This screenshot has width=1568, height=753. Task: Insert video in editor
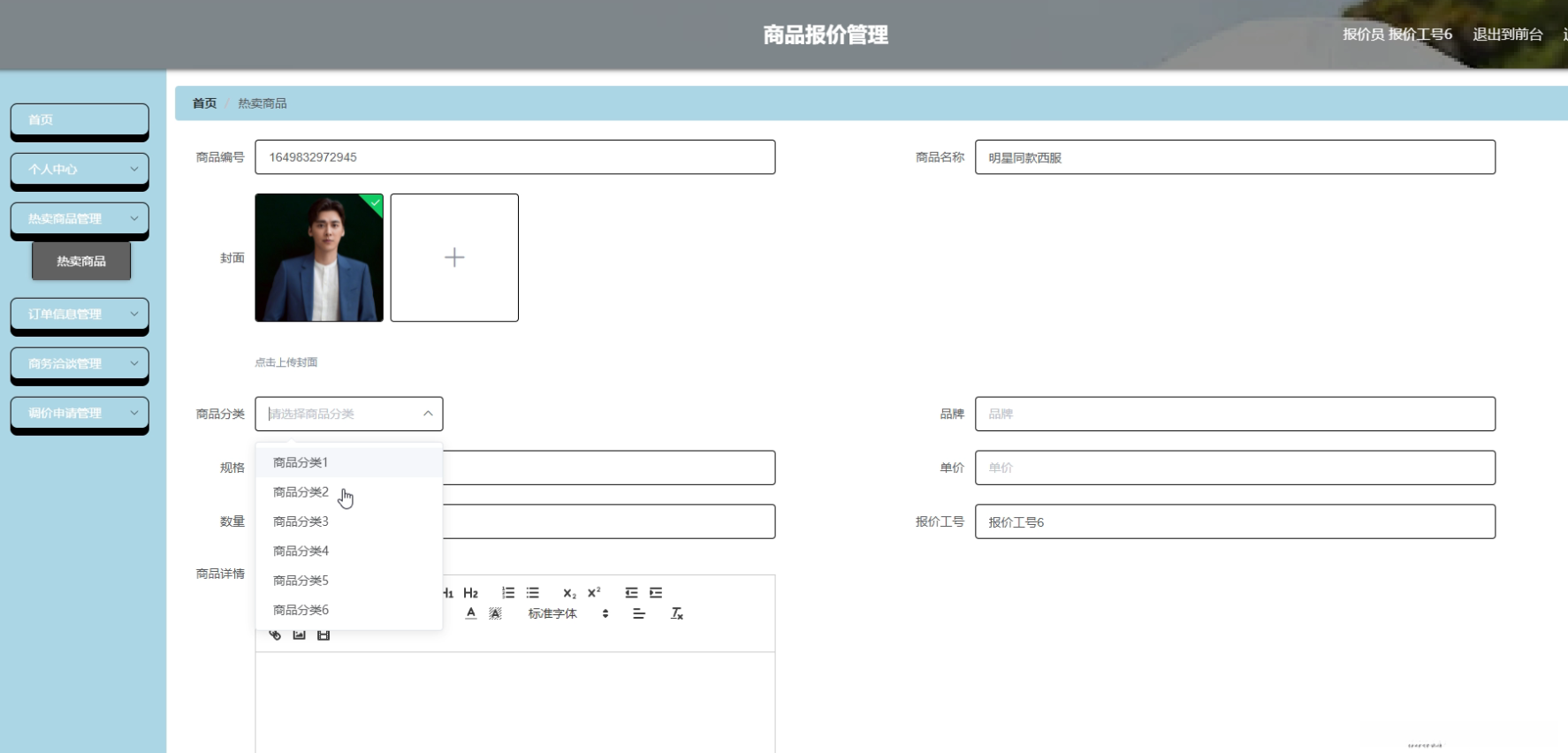coord(323,635)
